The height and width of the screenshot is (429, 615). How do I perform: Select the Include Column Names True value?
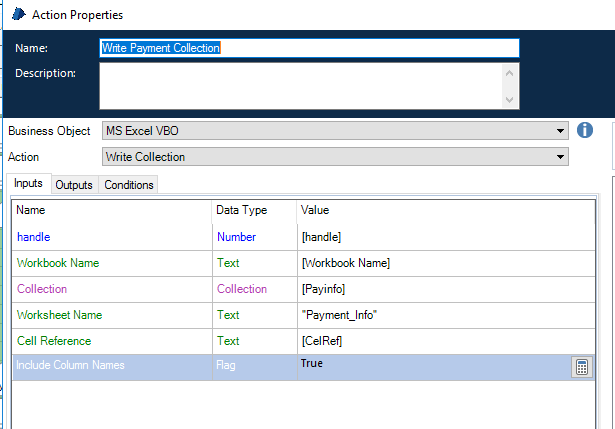[430, 366]
